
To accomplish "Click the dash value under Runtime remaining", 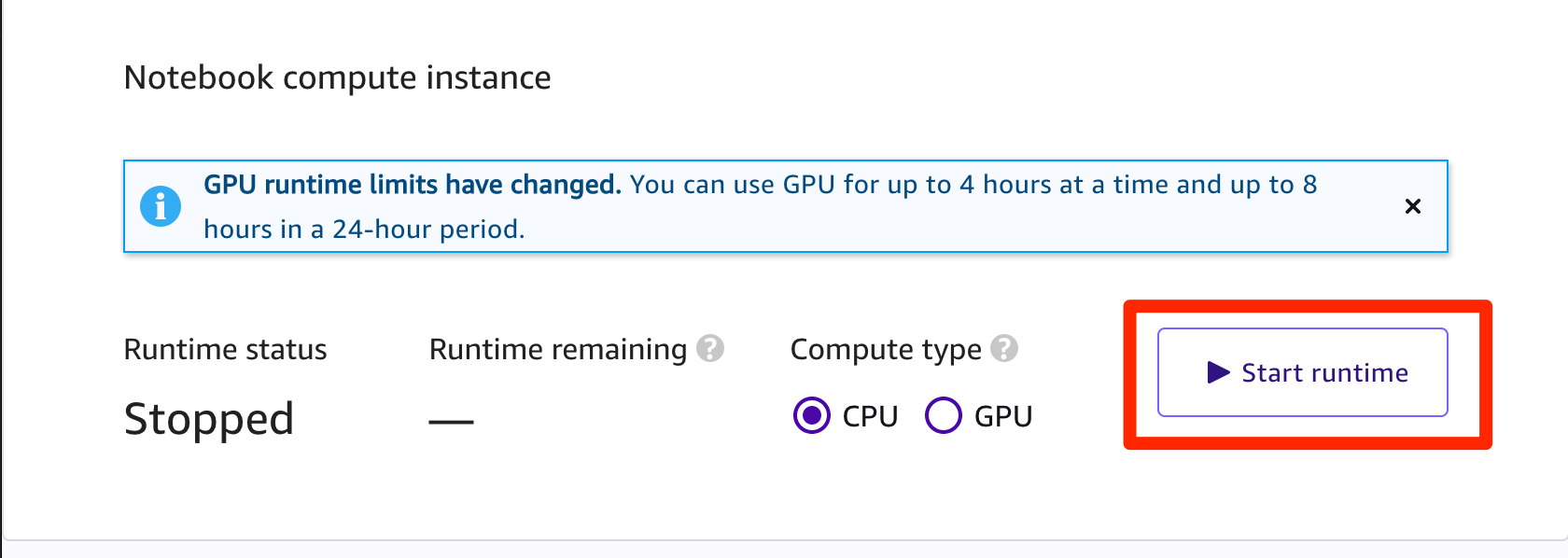I will pyautogui.click(x=452, y=422).
